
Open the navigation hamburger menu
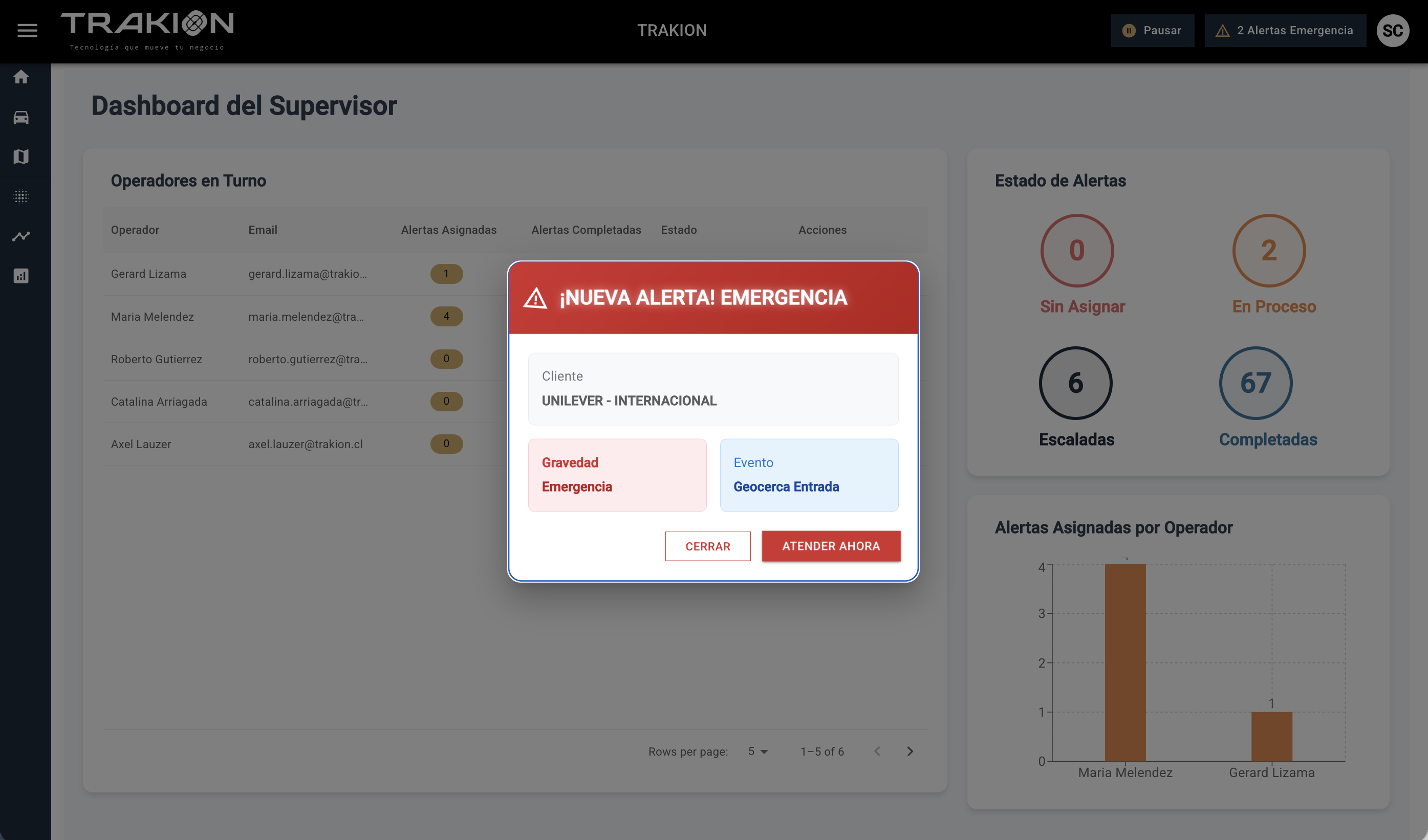point(27,30)
